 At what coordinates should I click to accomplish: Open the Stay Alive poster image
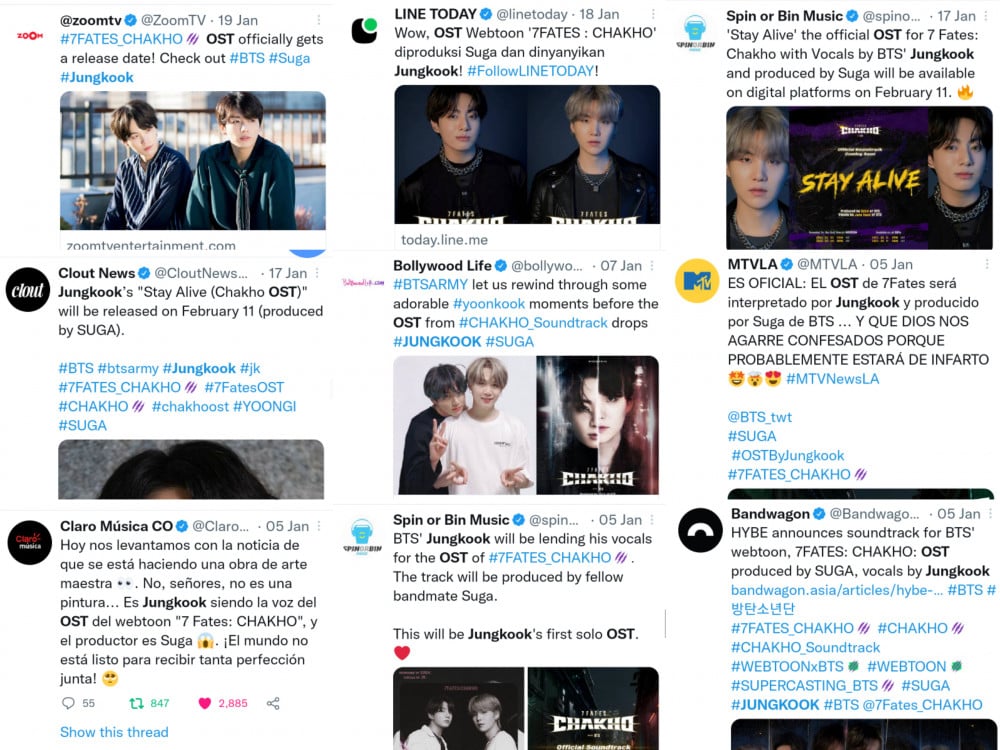click(x=859, y=177)
